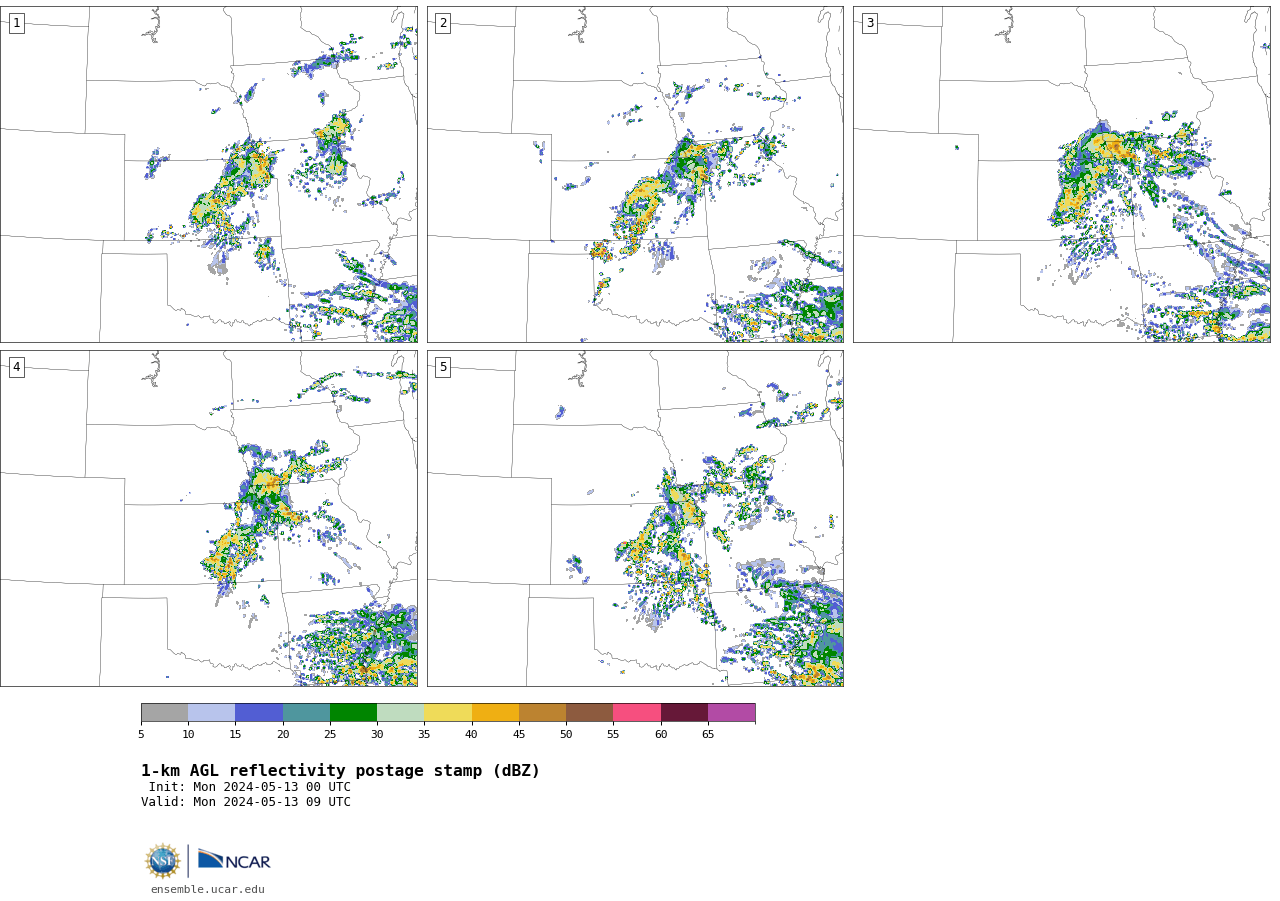The image size is (1280, 901).
Task: Click the panel number 4 label
Action: point(17,367)
